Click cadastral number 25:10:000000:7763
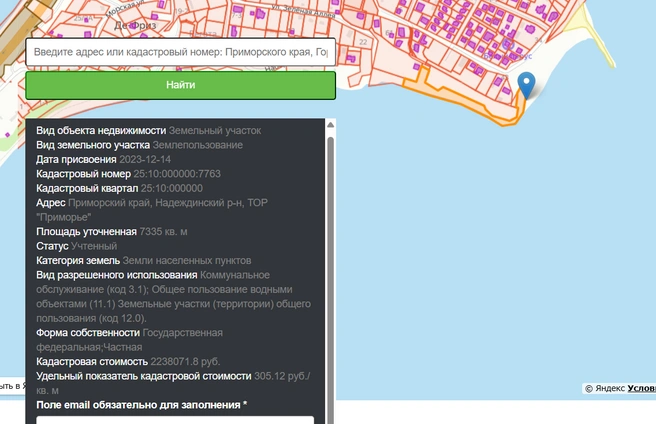This screenshot has width=656, height=424. [x=177, y=174]
